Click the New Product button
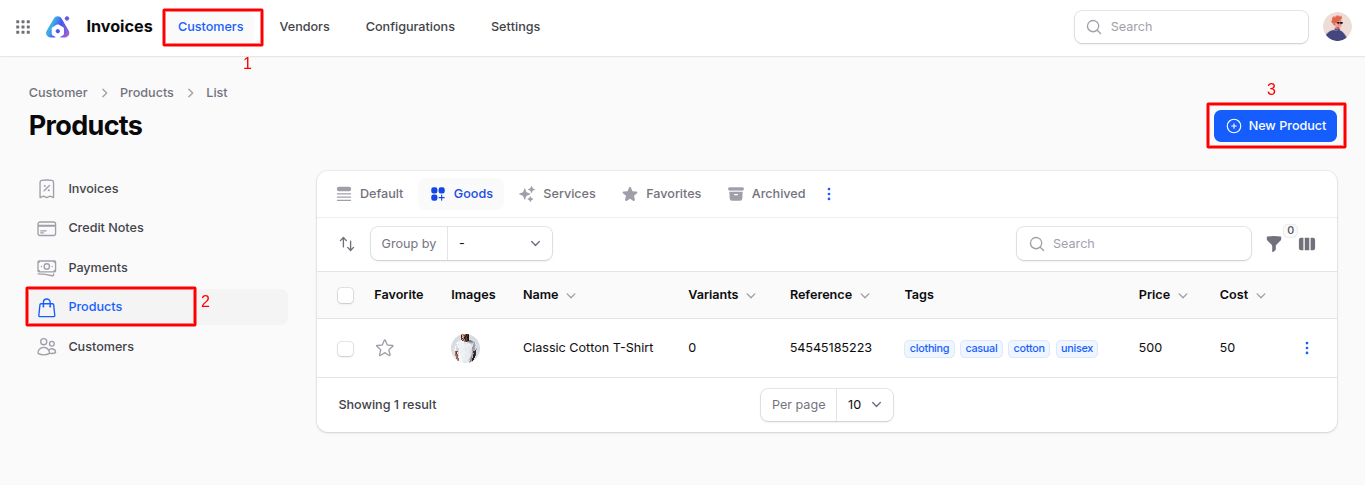 1275,126
